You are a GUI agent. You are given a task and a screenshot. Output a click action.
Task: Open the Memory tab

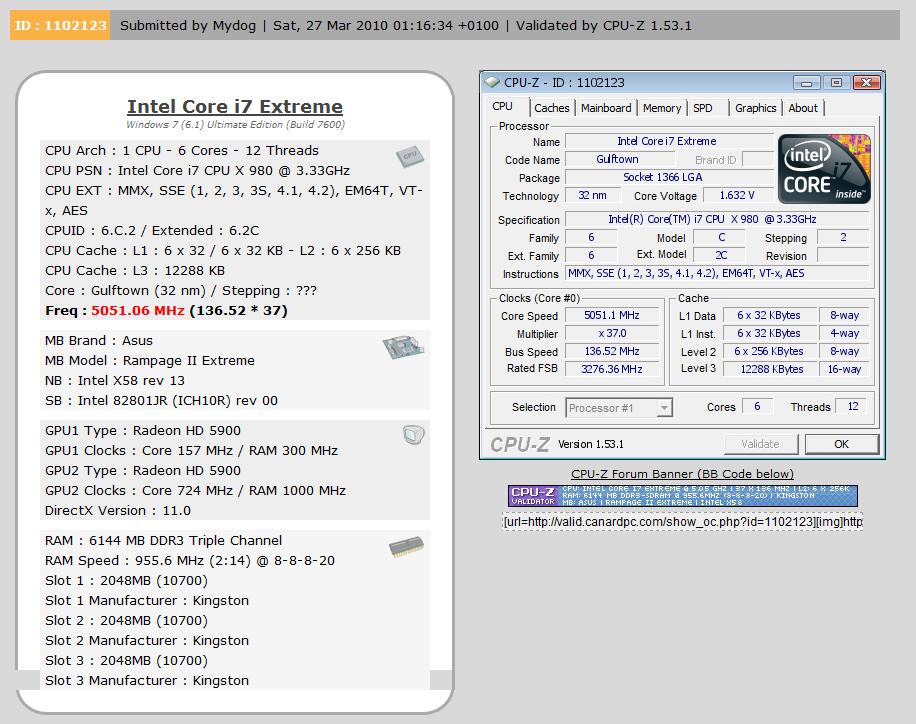coord(662,108)
